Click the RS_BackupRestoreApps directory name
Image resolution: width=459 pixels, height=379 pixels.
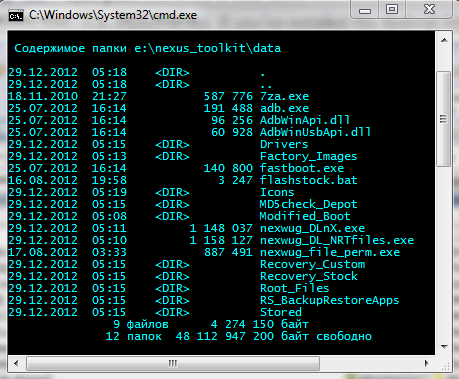pos(329,300)
